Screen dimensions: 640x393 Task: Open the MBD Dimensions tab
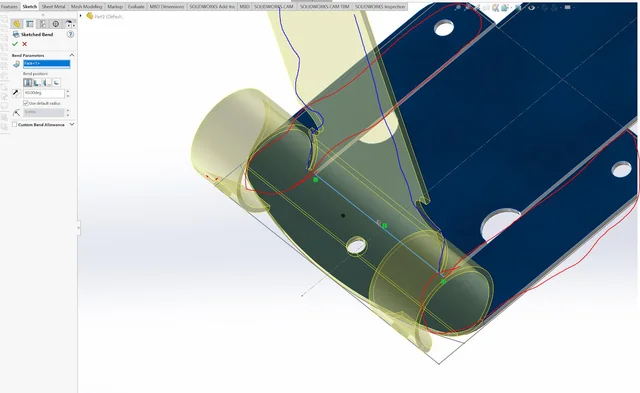click(x=167, y=7)
